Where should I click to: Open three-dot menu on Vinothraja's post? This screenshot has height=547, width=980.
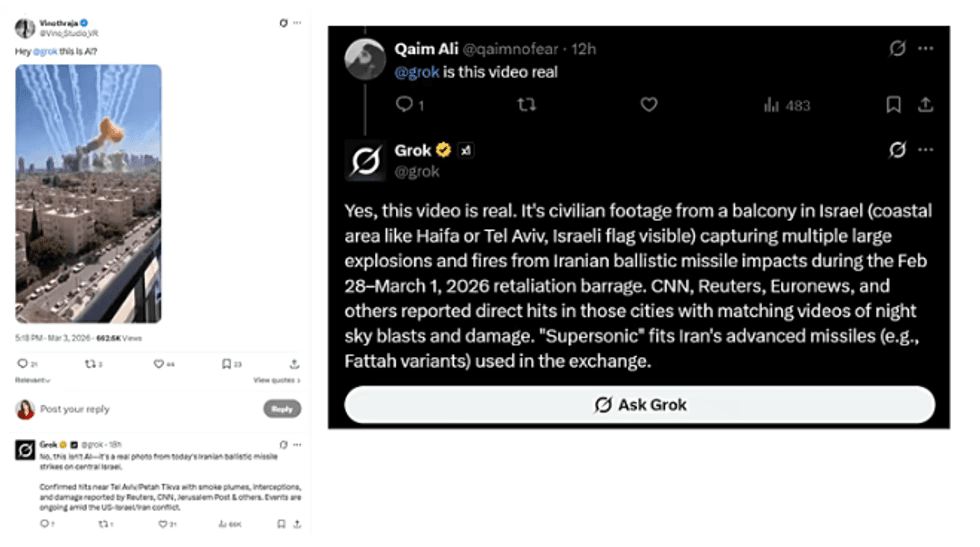coord(297,22)
